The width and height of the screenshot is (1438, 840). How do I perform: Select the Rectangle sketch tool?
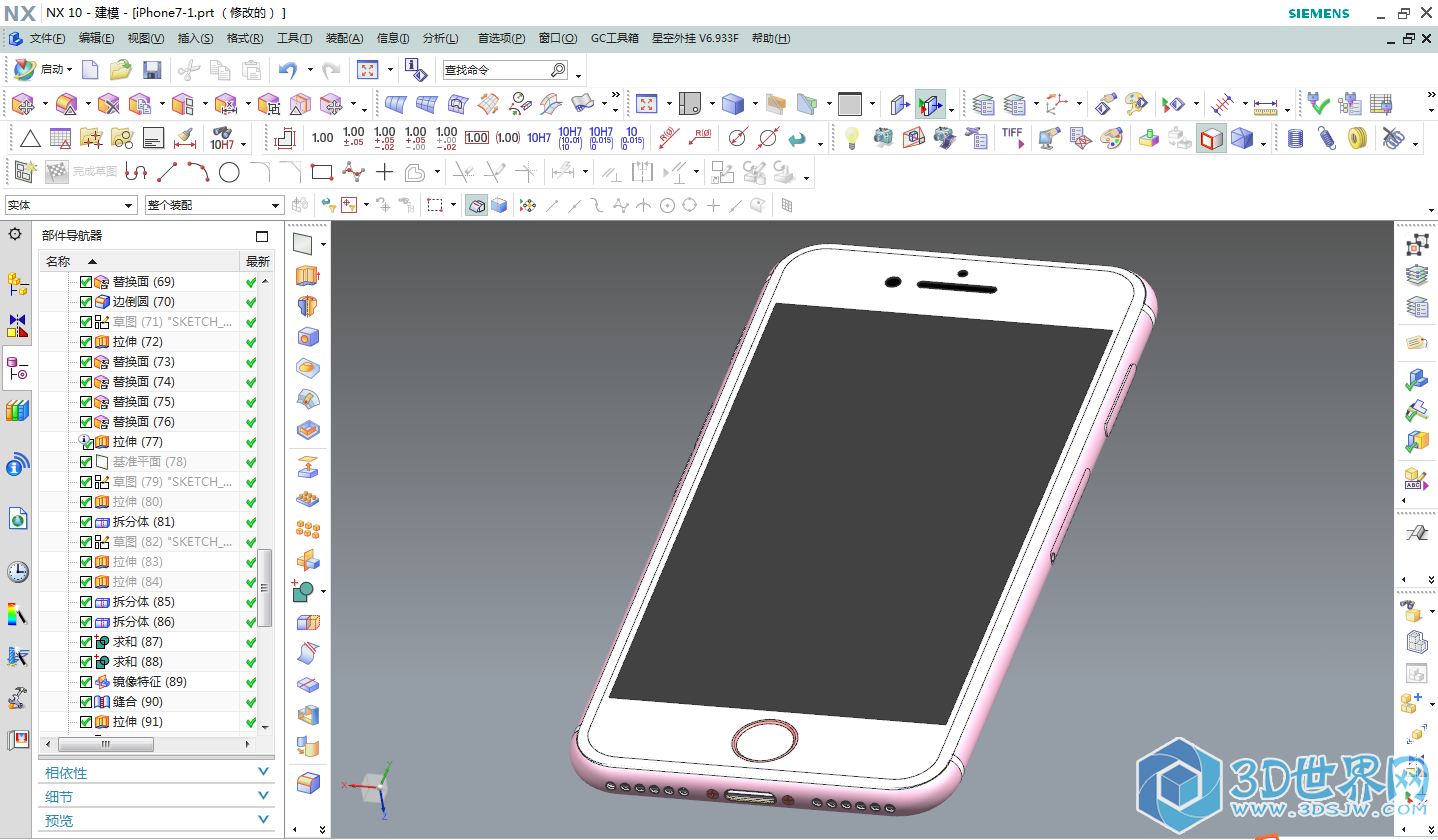coord(321,172)
